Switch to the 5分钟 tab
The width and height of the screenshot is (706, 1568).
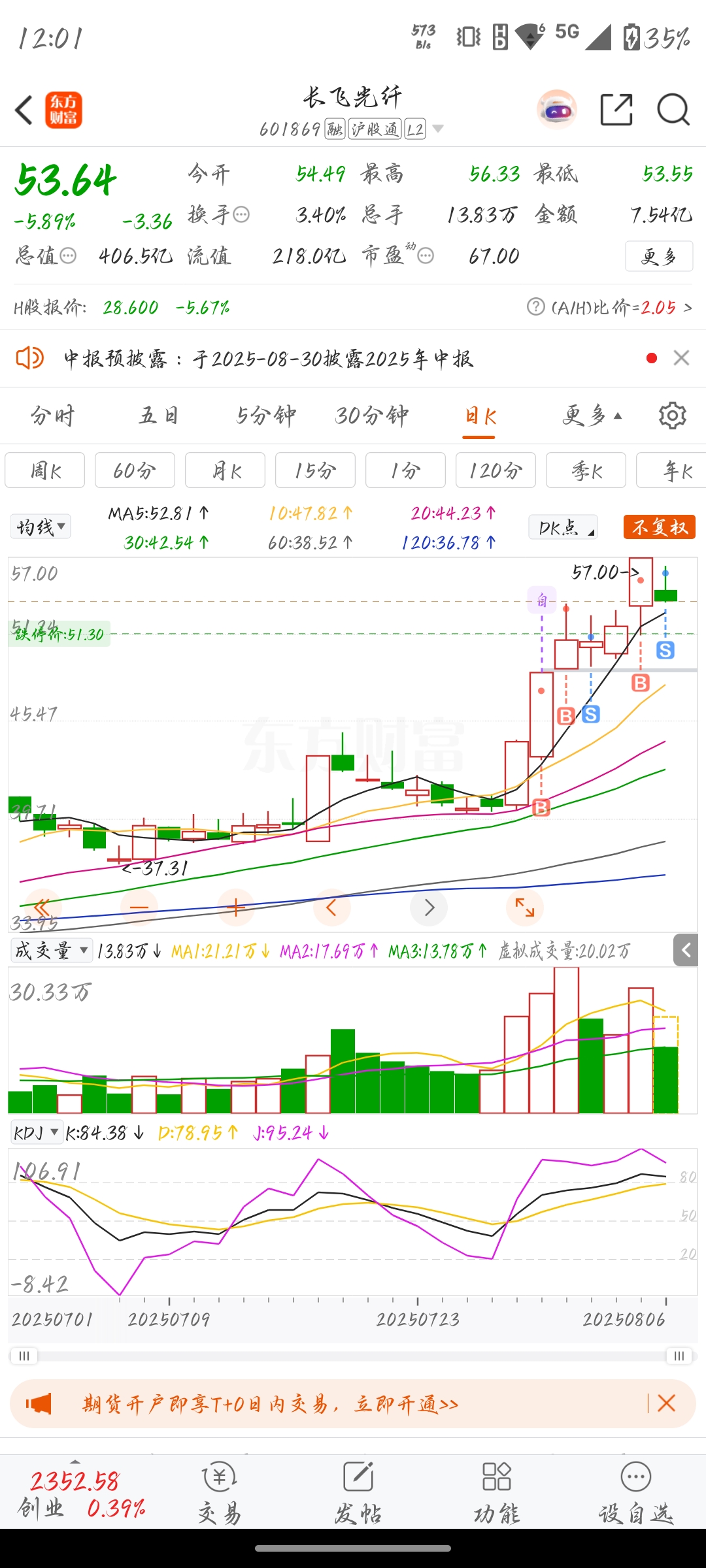(x=265, y=416)
